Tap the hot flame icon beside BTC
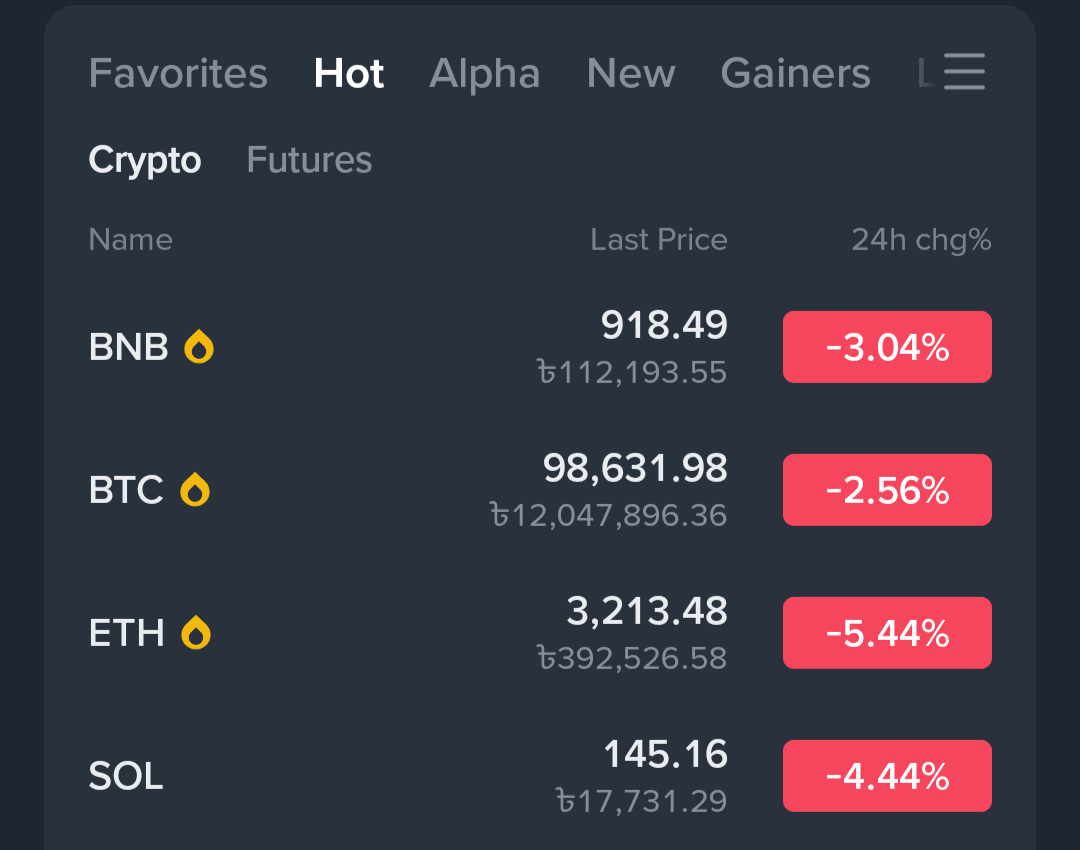Image resolution: width=1080 pixels, height=850 pixels. pos(195,490)
